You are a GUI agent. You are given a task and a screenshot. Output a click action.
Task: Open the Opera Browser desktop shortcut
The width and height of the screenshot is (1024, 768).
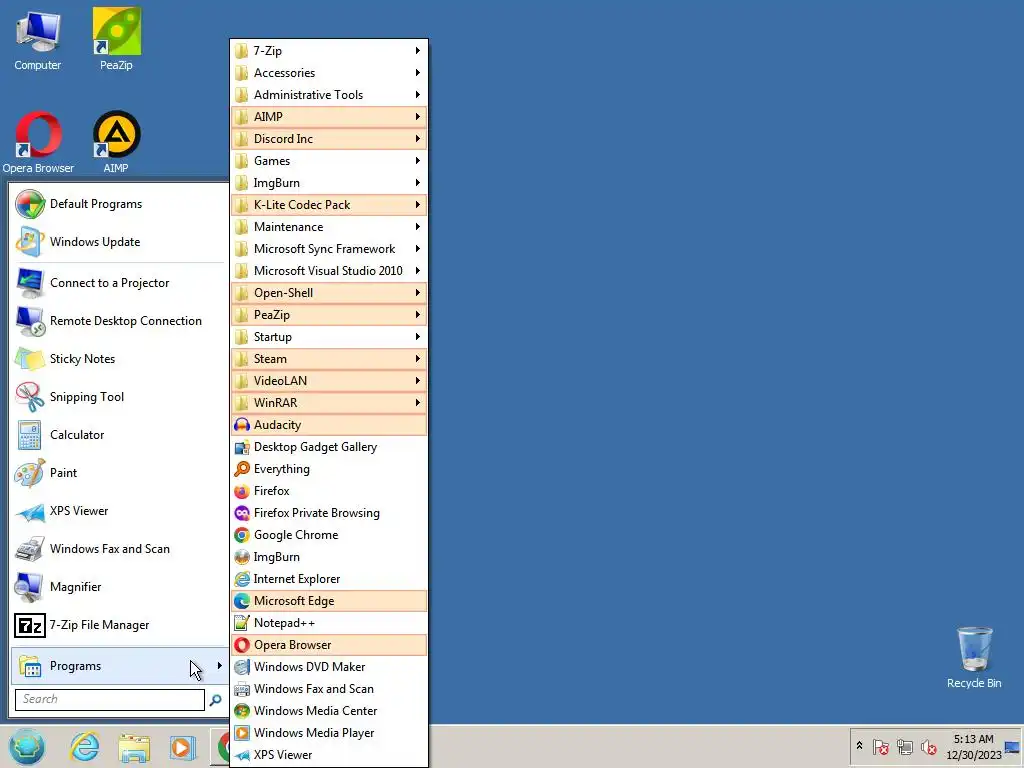pos(38,142)
